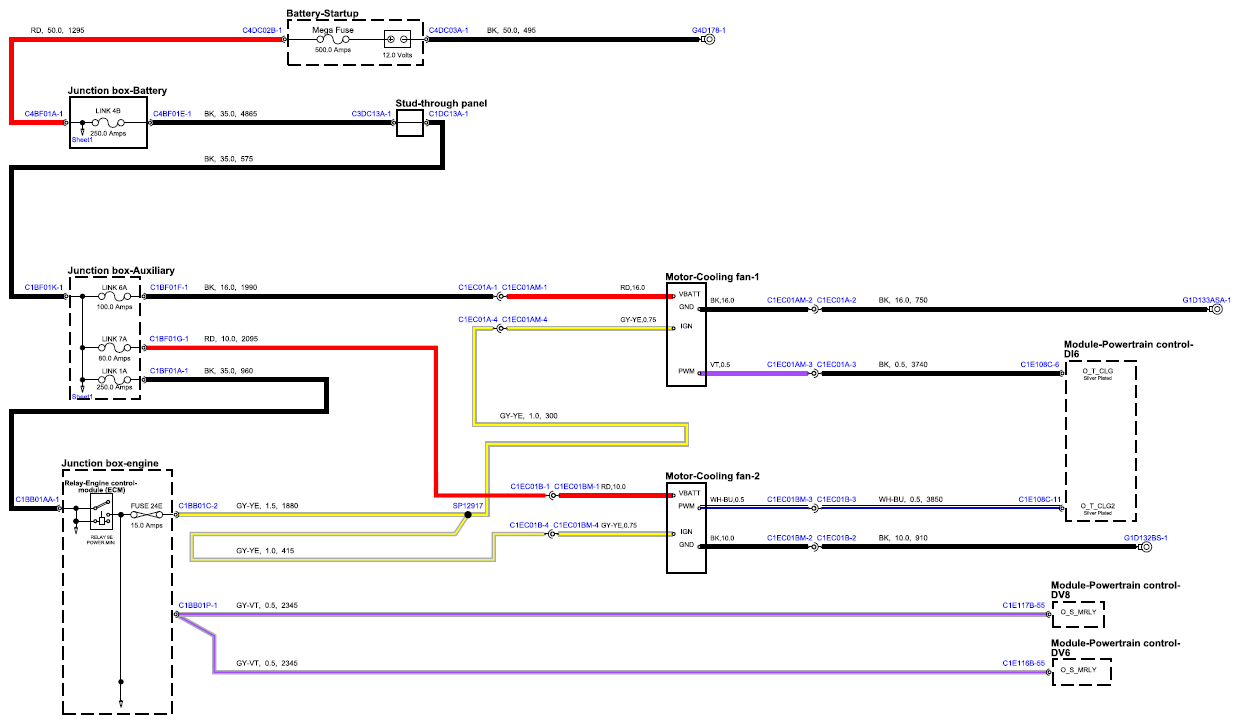This screenshot has height=724, width=1239.
Task: Select the wire label RD, 50.0, 1295
Action: (x=57, y=31)
